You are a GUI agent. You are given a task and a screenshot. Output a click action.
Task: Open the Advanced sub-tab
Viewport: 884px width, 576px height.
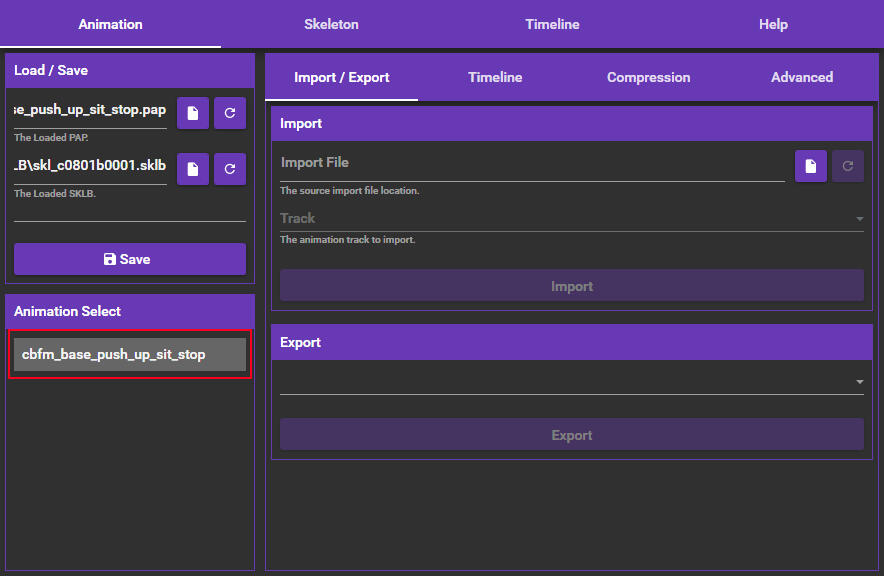point(802,77)
